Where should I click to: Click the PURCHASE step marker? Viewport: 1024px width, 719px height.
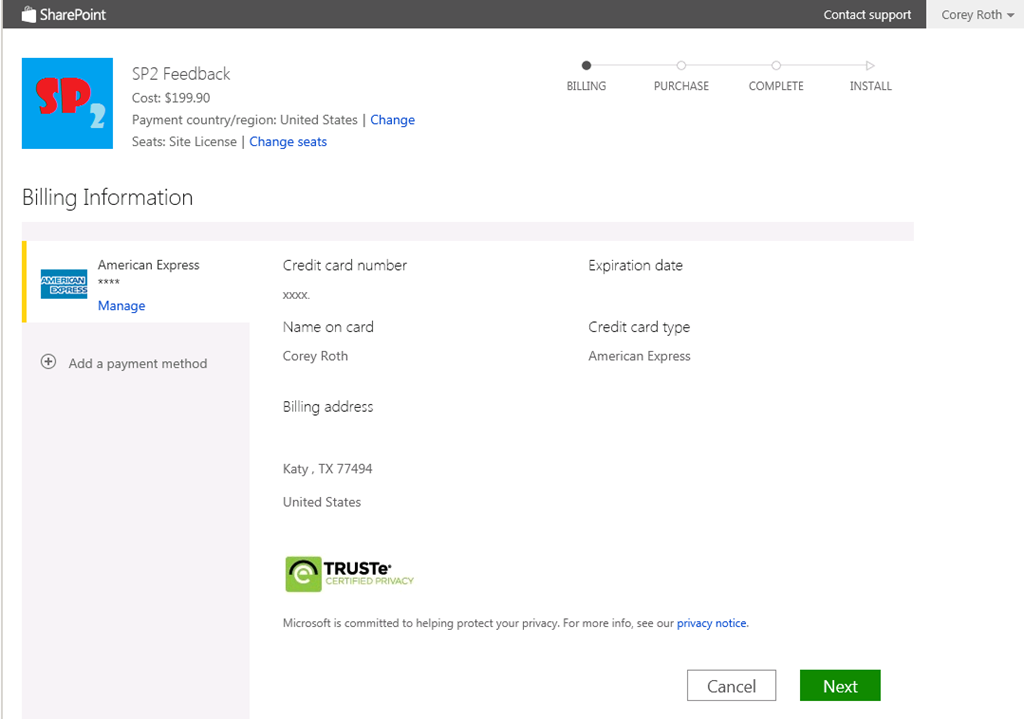coord(681,65)
